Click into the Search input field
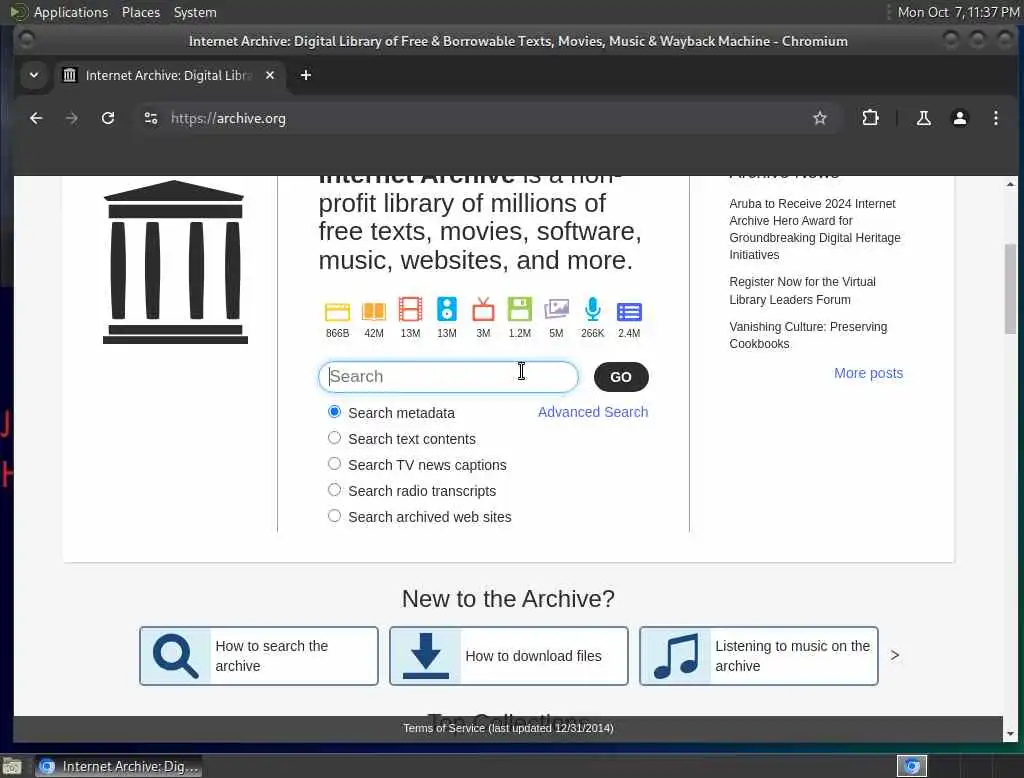 pos(448,377)
